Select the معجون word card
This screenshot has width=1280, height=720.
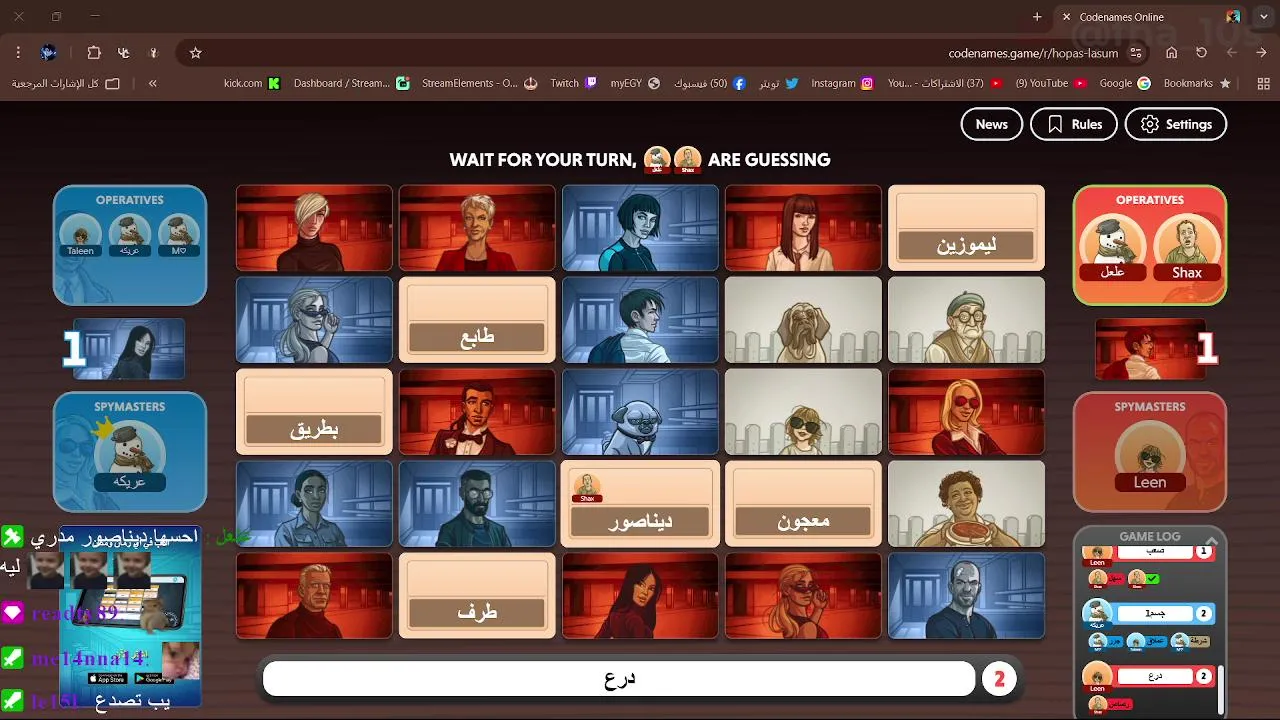point(803,503)
